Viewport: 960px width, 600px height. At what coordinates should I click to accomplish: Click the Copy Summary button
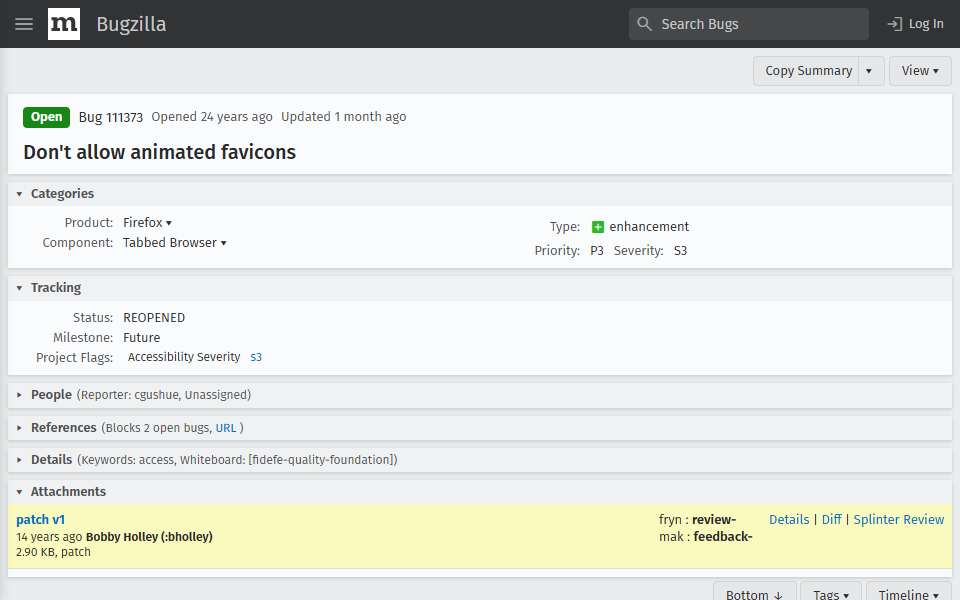(808, 71)
